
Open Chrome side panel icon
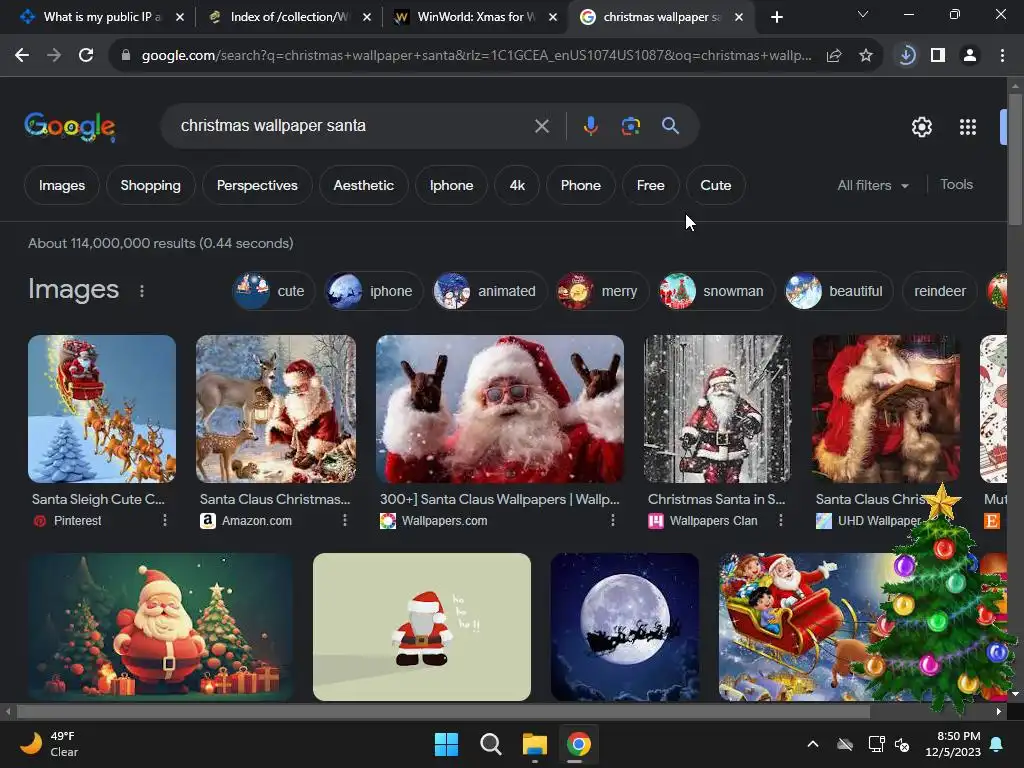click(x=938, y=56)
